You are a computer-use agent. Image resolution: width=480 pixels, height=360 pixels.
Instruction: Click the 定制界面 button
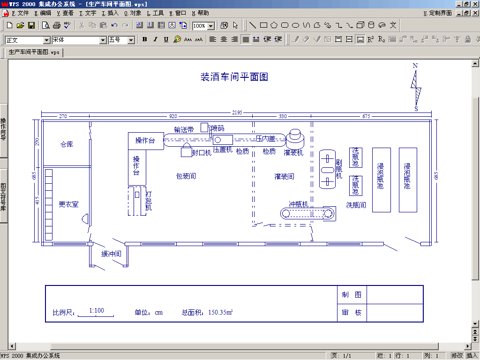click(438, 13)
